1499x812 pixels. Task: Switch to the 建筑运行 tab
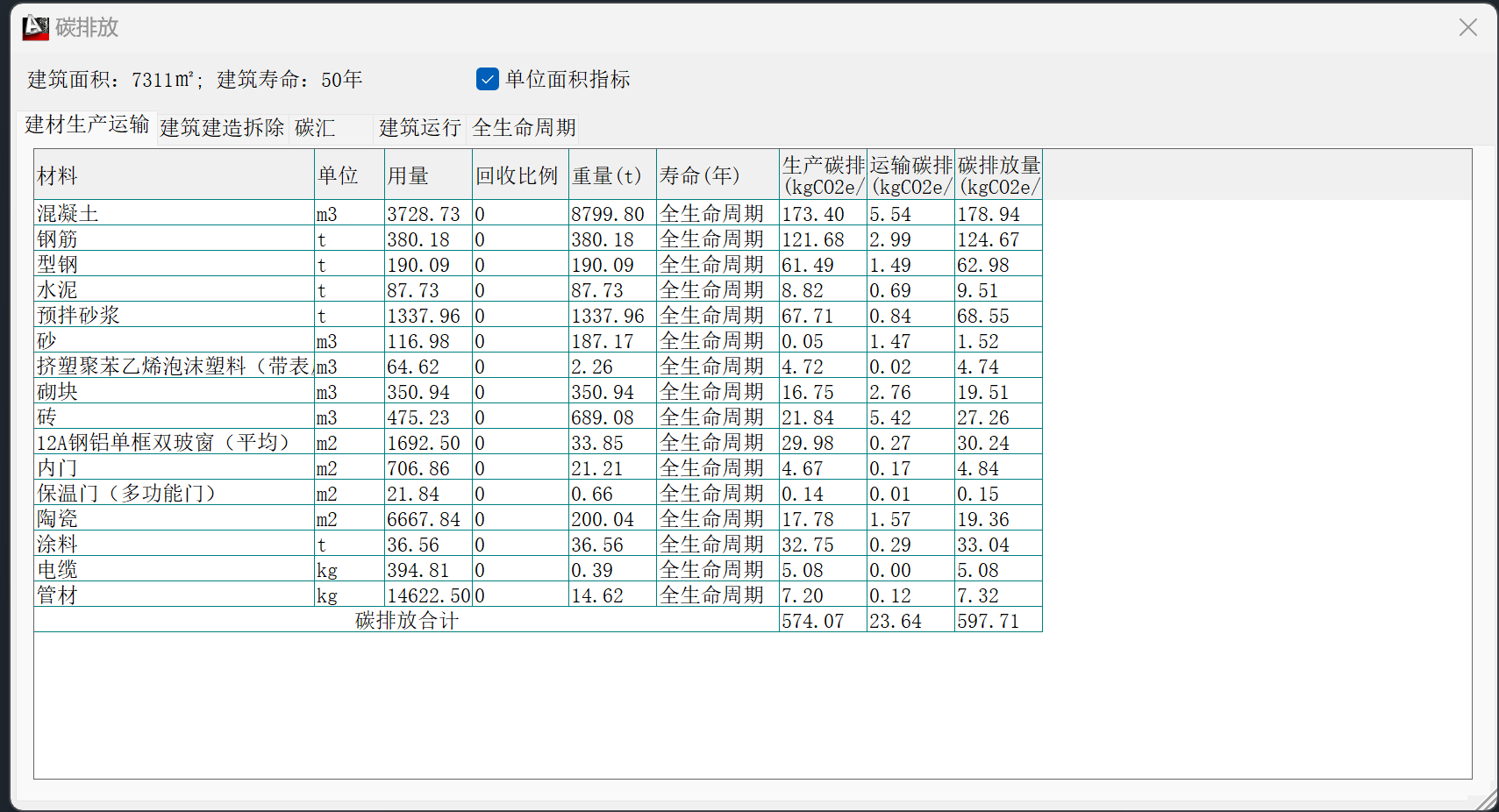pos(419,128)
